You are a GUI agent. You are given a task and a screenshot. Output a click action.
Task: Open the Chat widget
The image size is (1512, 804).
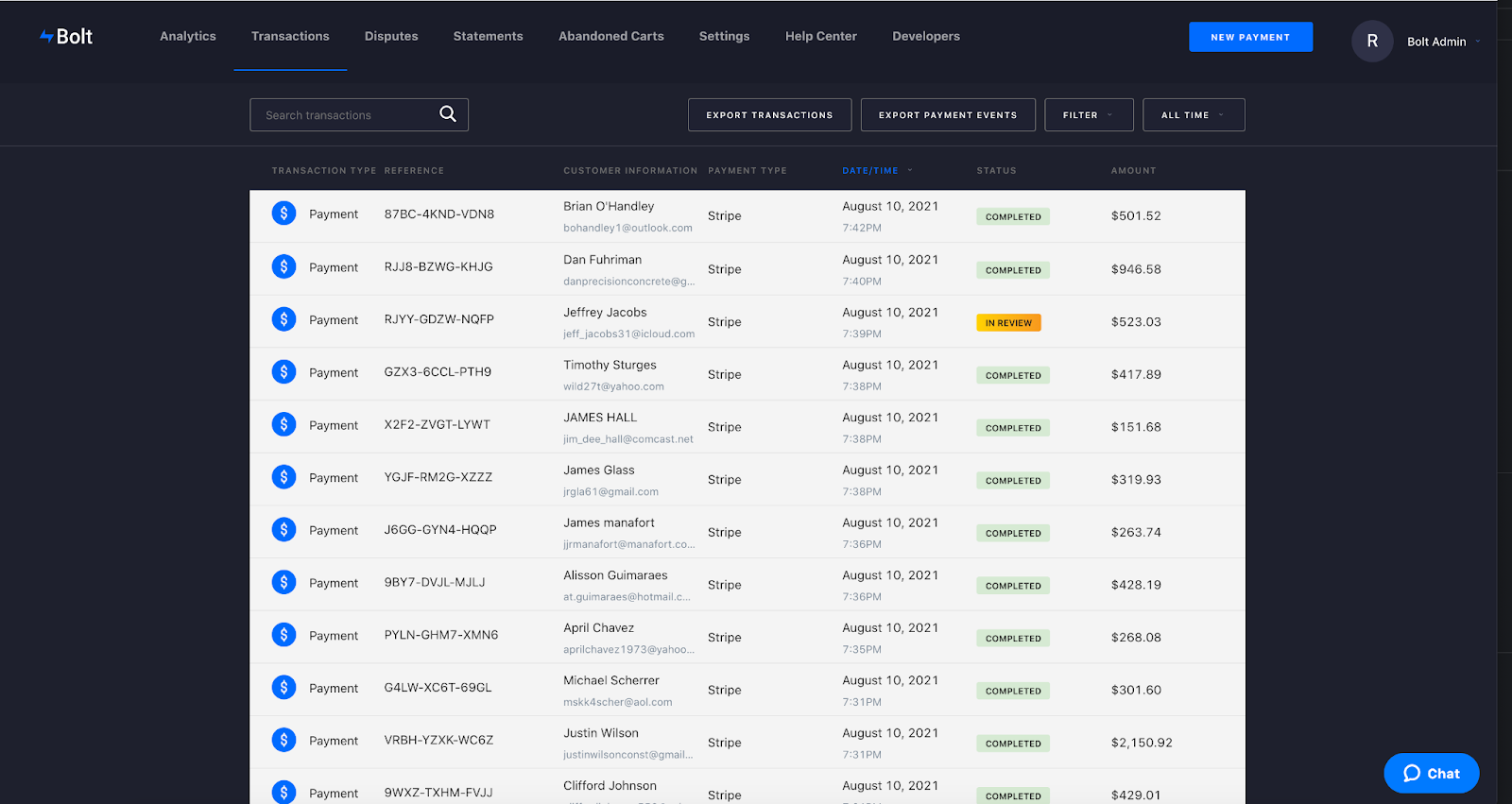(1431, 773)
